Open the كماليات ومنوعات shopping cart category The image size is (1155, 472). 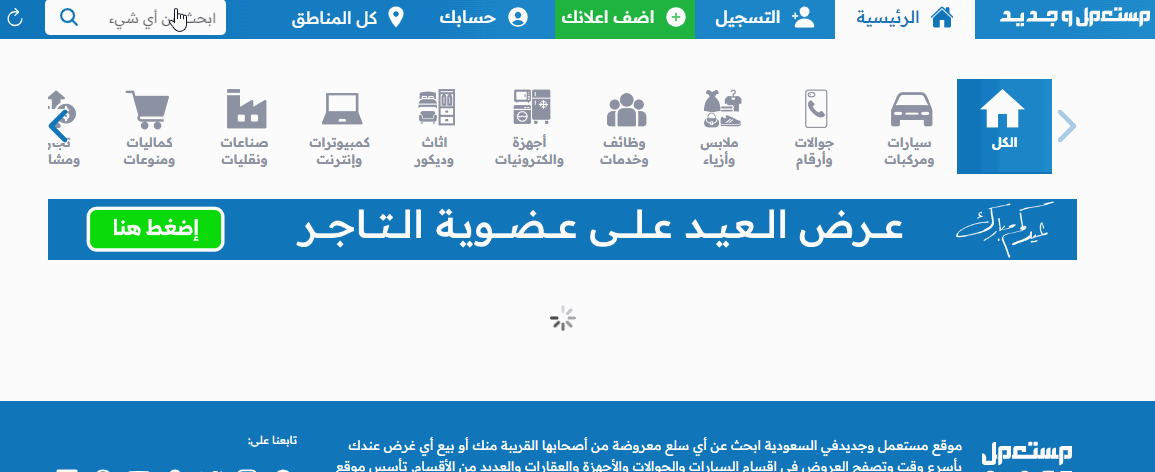tap(151, 127)
